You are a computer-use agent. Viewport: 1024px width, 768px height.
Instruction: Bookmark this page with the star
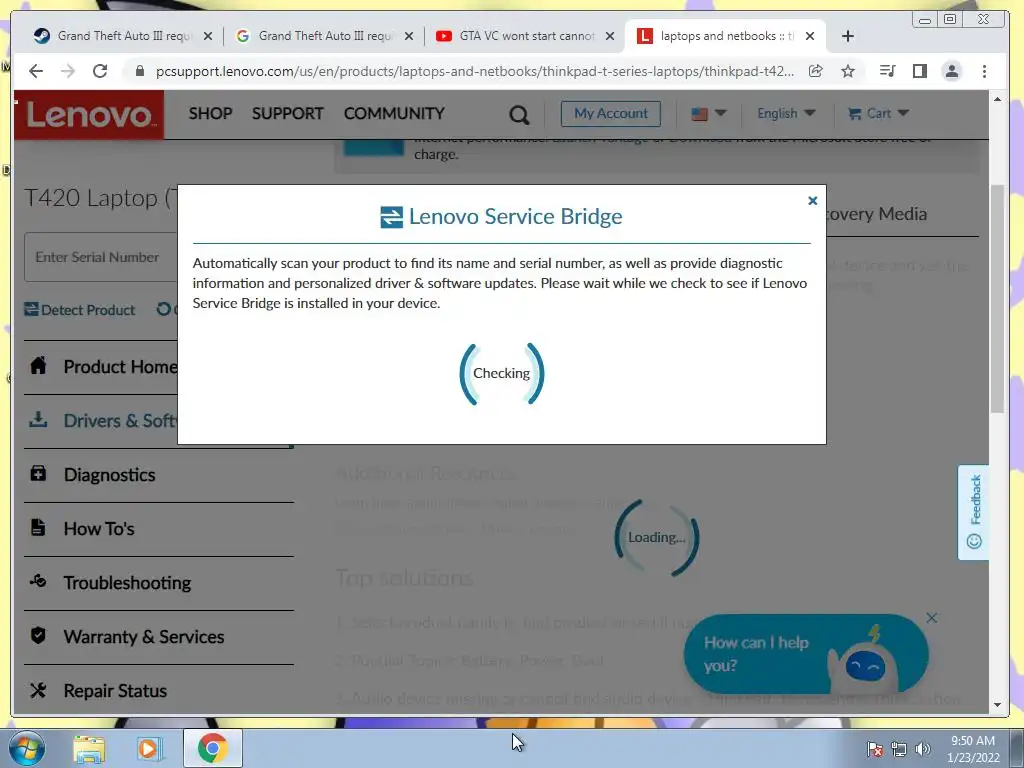pos(848,71)
